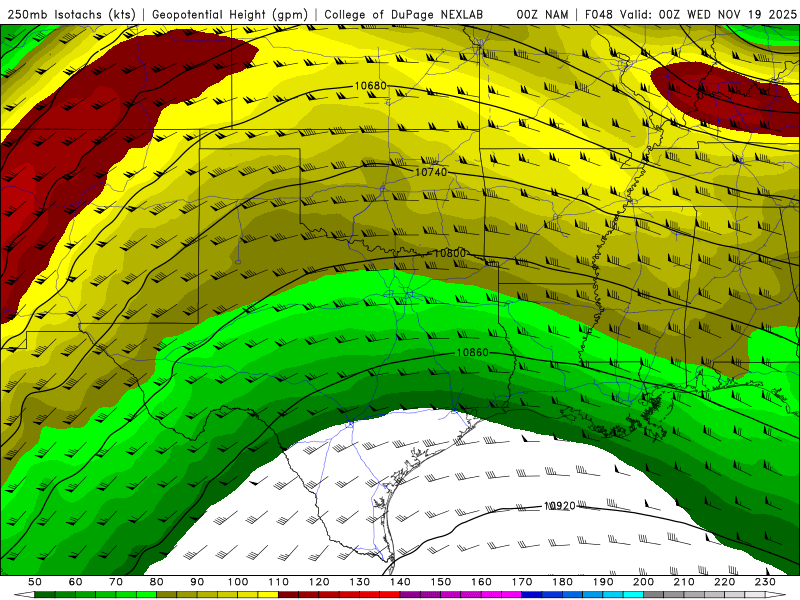Select the 10740 height contour label

(x=431, y=172)
